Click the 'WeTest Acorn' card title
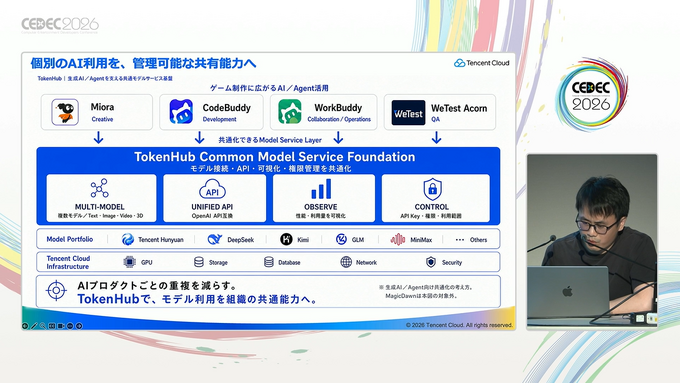This screenshot has height=383, width=680. [459, 108]
